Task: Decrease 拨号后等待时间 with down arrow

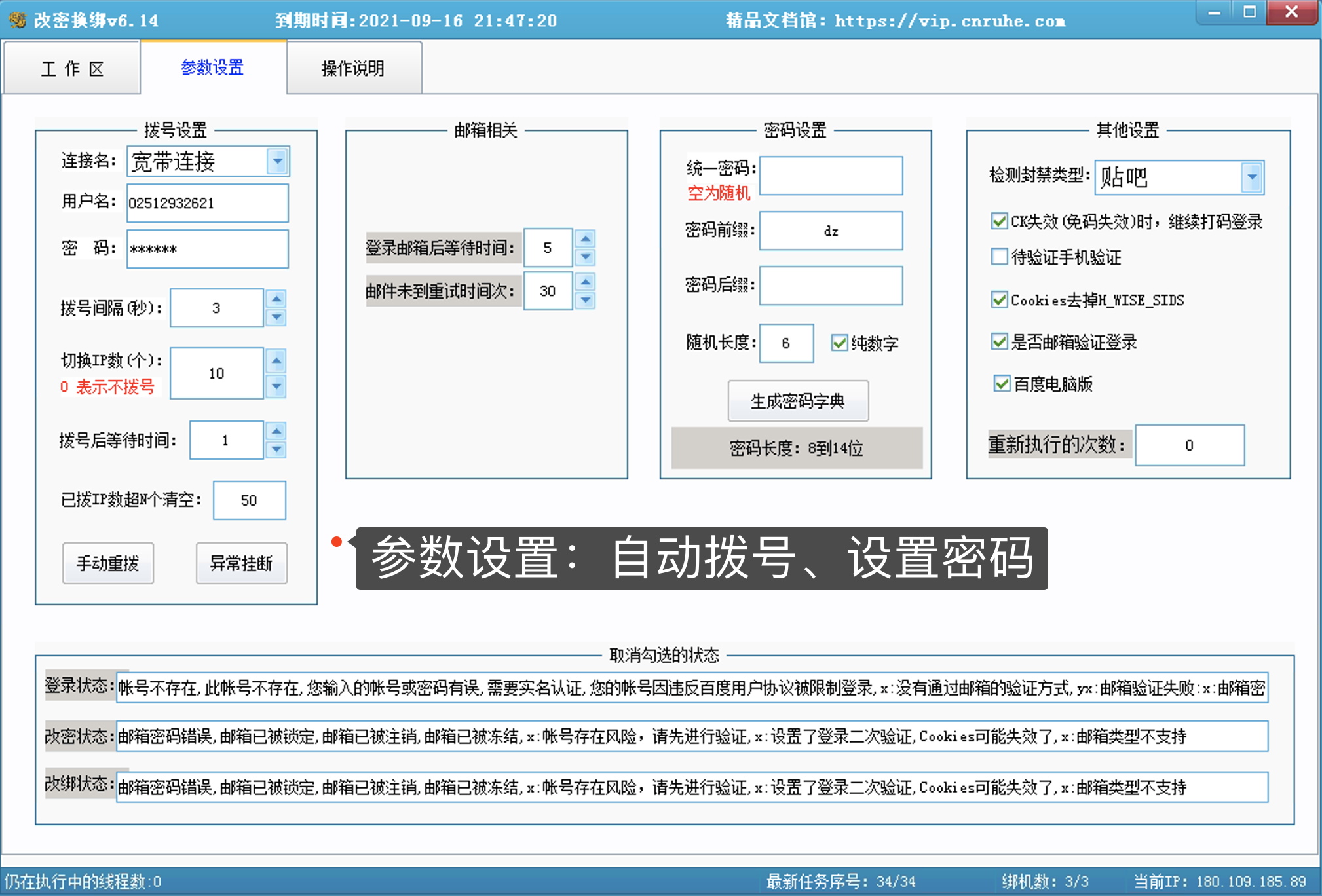Action: click(x=276, y=449)
